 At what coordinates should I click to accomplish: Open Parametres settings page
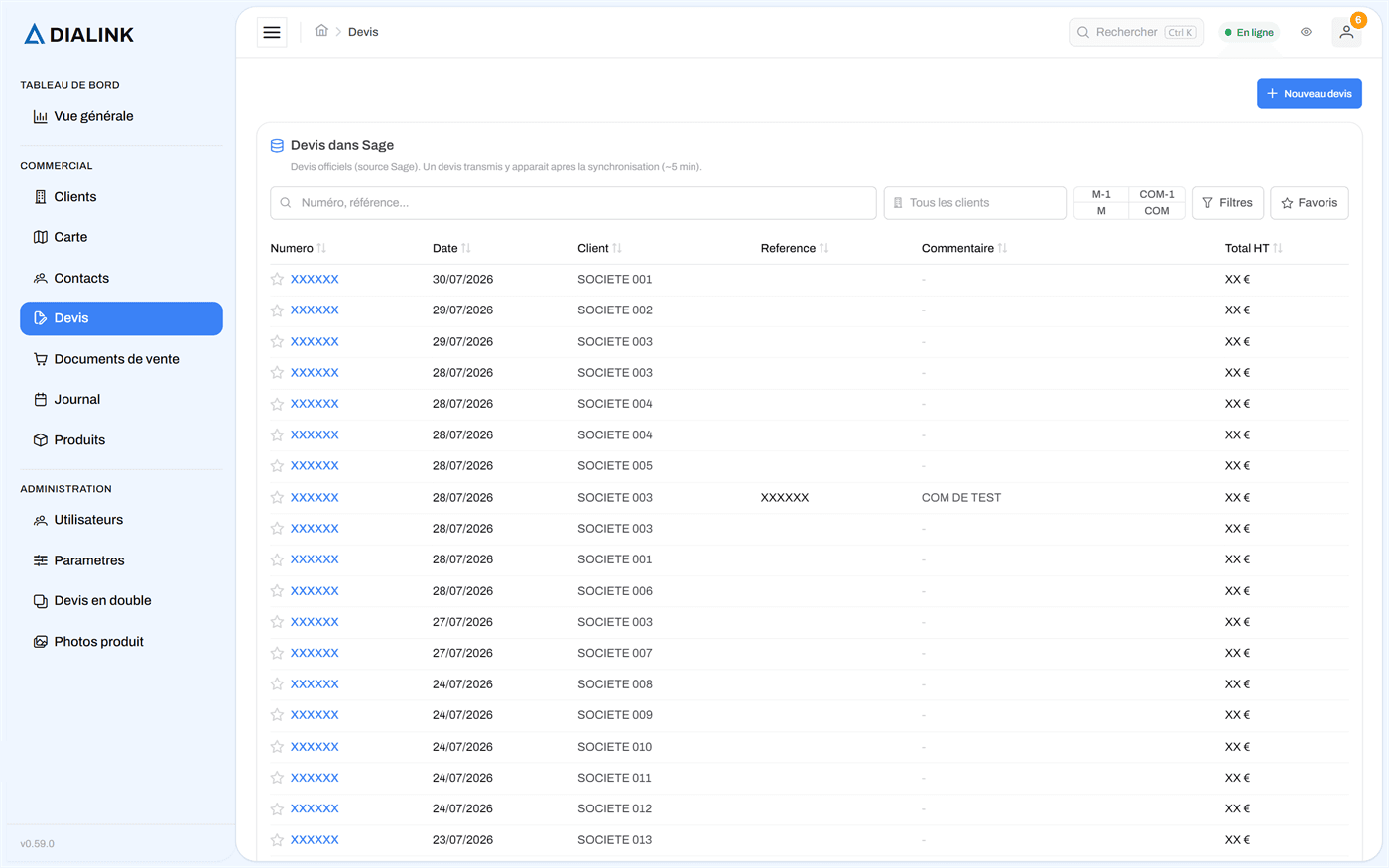(x=121, y=560)
